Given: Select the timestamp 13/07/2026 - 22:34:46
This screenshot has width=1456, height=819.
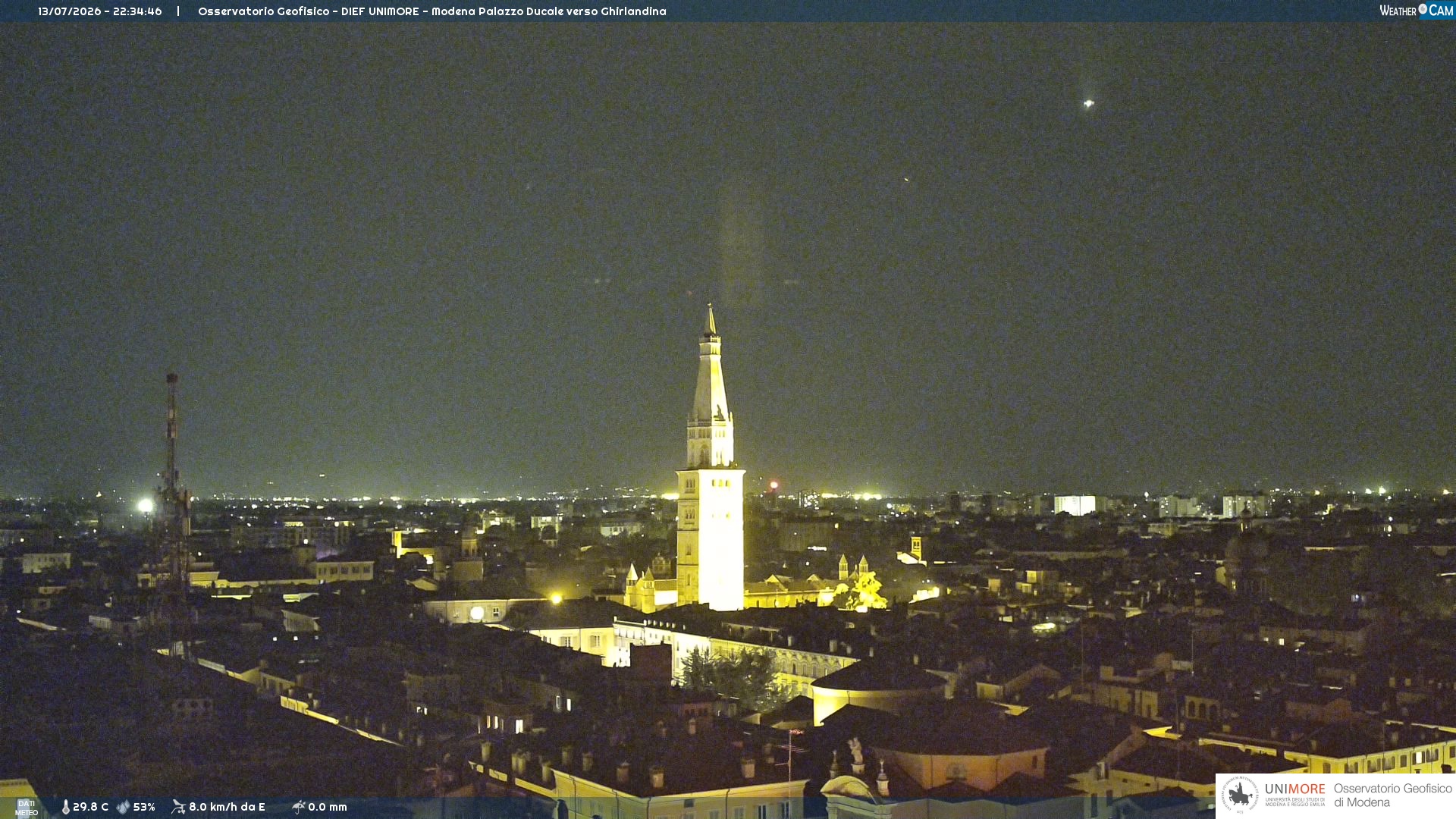Looking at the screenshot, I should (100, 11).
